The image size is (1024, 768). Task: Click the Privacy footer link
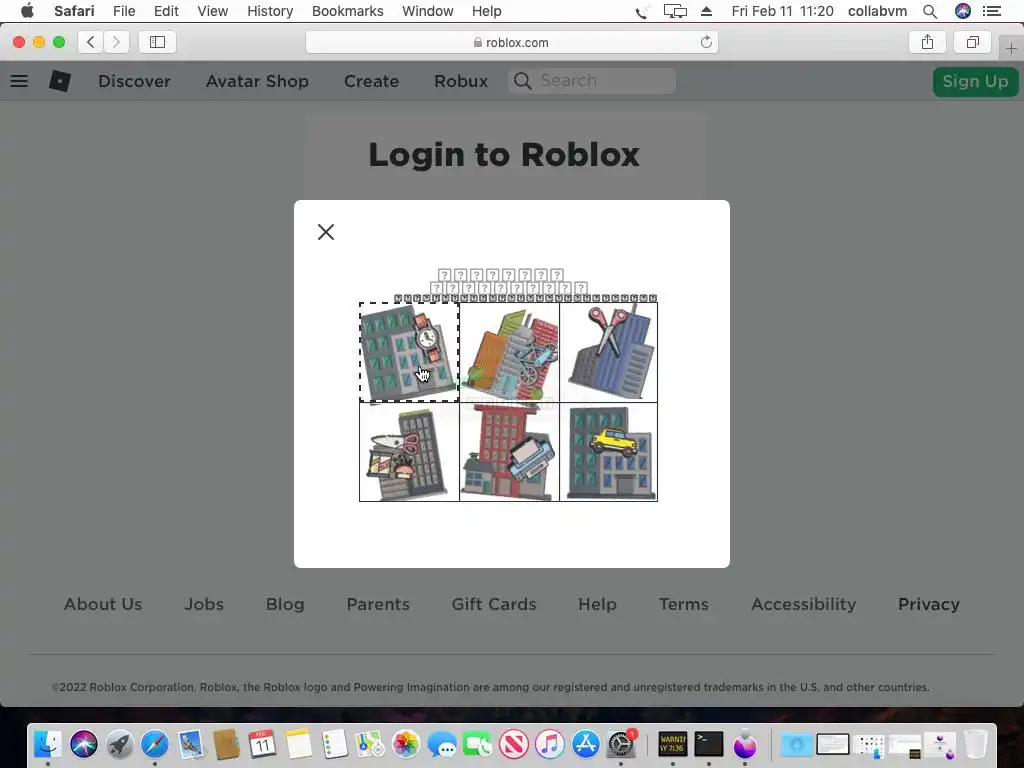(x=929, y=604)
